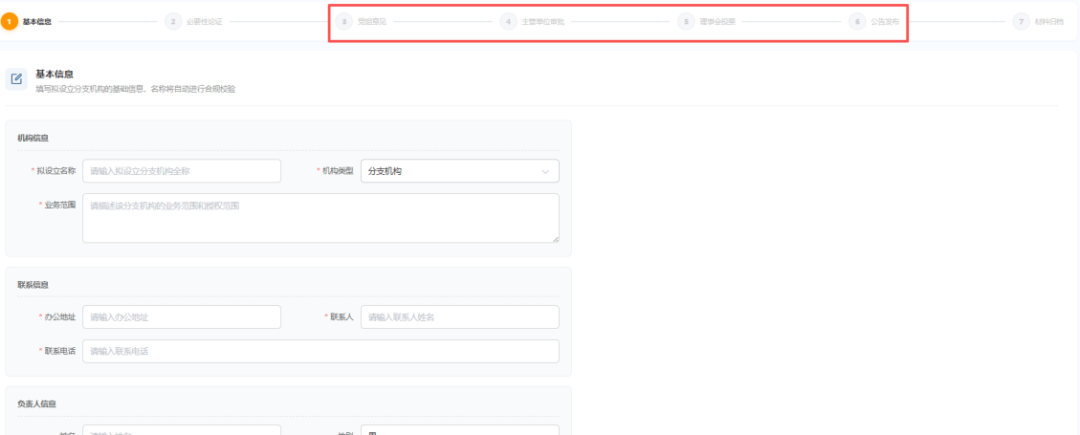The width and height of the screenshot is (1080, 435).
Task: Focus the 办公地址 input field
Action: [x=182, y=317]
